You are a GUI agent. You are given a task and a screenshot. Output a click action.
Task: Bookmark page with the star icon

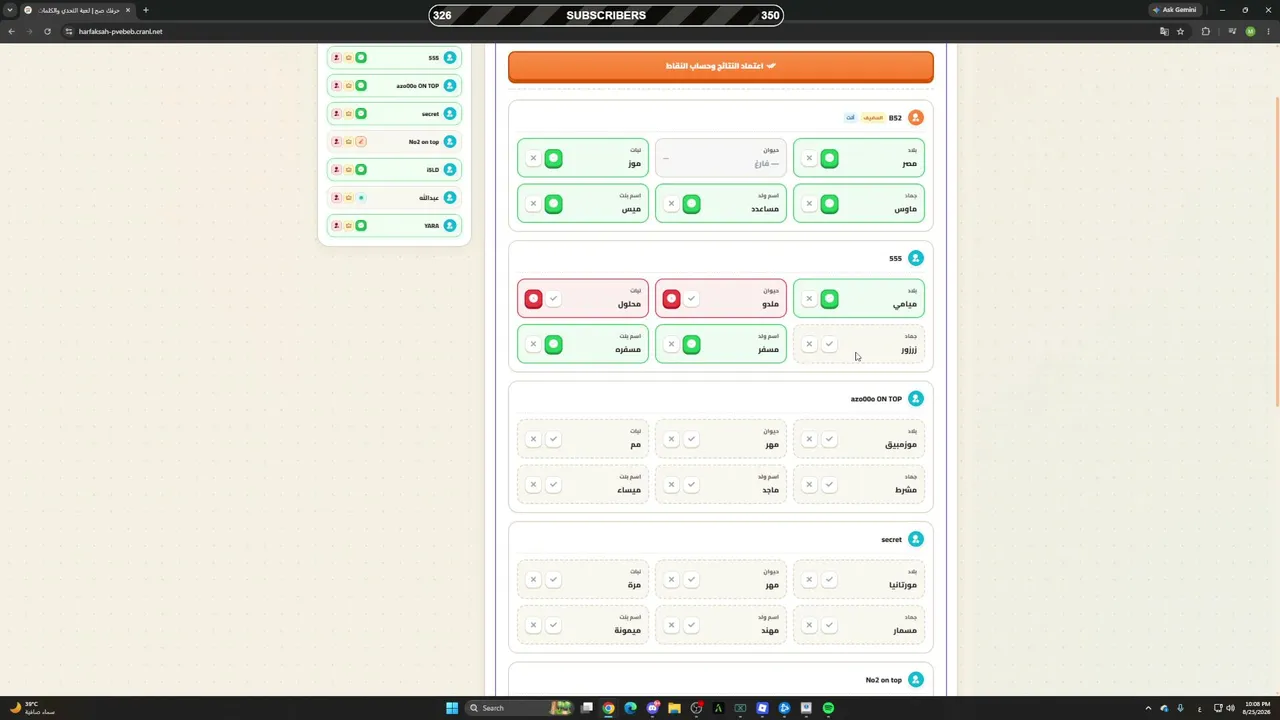(1180, 31)
